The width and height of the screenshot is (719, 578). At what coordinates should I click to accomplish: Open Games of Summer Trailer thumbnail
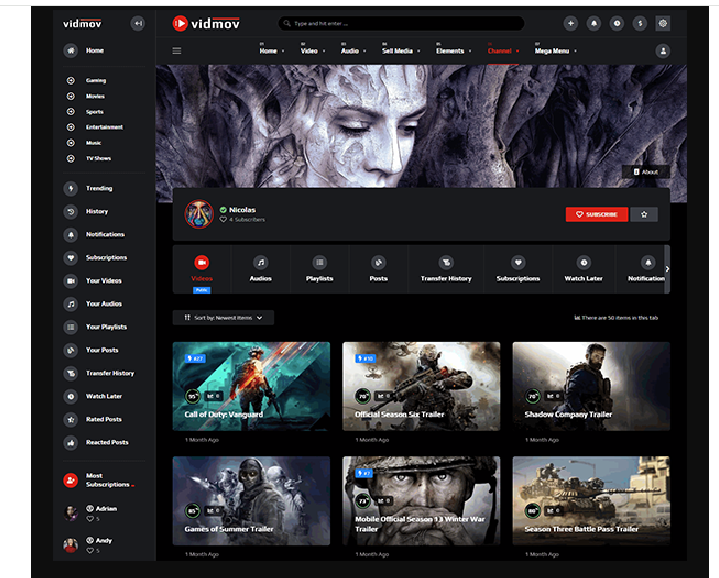(251, 500)
